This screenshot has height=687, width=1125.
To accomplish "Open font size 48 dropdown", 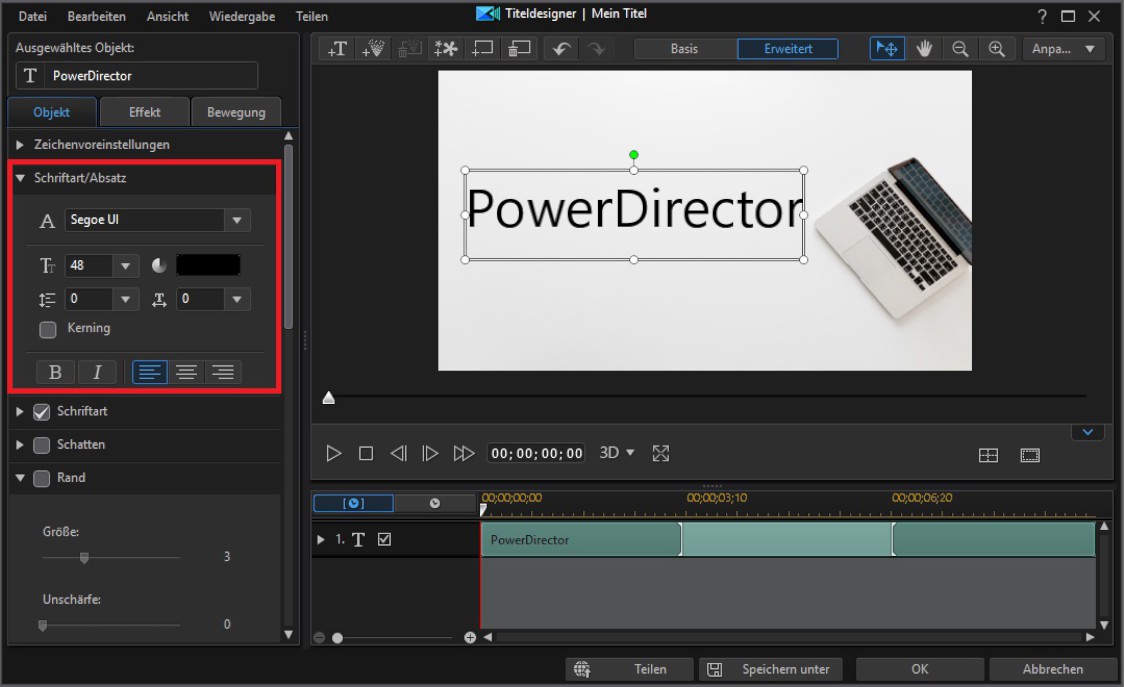I will click(126, 266).
